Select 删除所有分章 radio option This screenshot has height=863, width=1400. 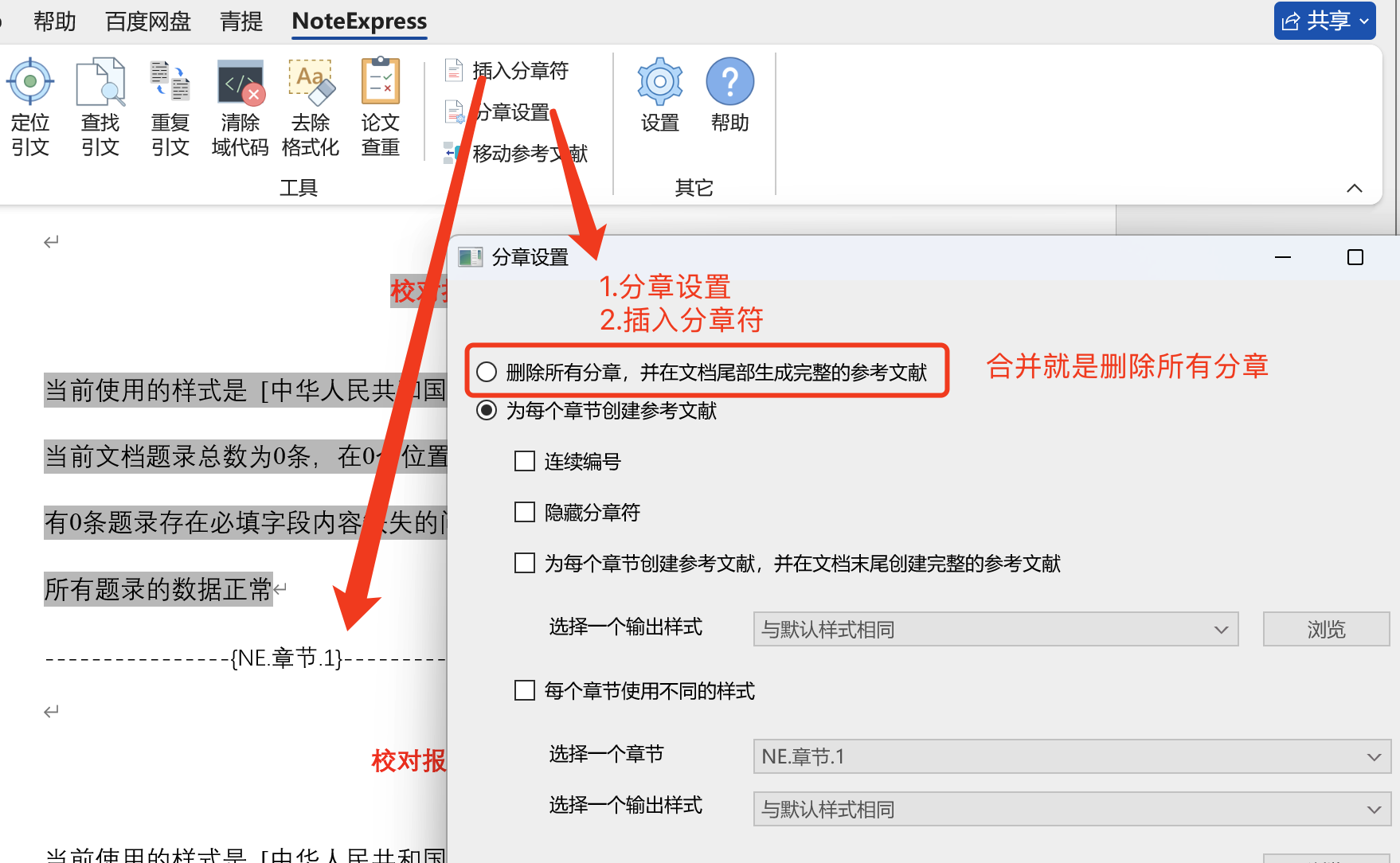[487, 372]
